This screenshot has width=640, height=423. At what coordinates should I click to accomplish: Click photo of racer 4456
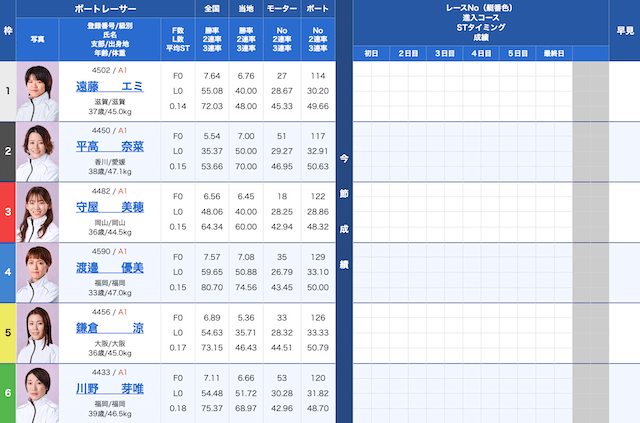(x=38, y=333)
